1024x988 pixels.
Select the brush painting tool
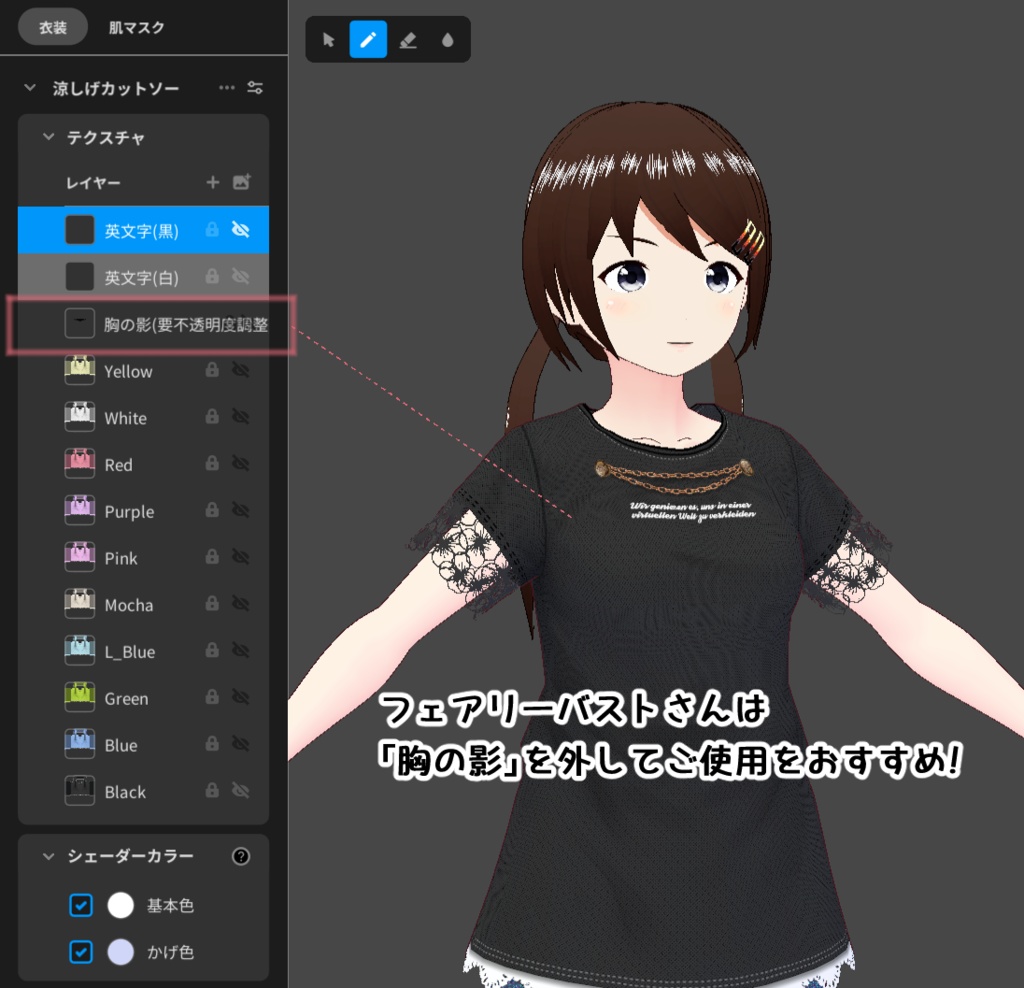coord(368,40)
